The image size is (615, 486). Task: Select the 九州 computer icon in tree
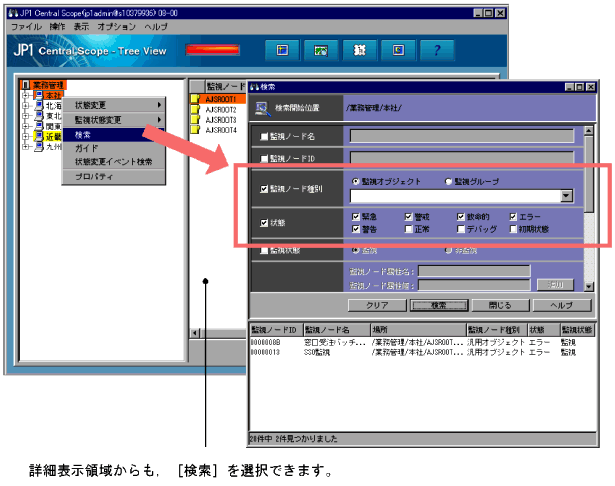point(39,146)
